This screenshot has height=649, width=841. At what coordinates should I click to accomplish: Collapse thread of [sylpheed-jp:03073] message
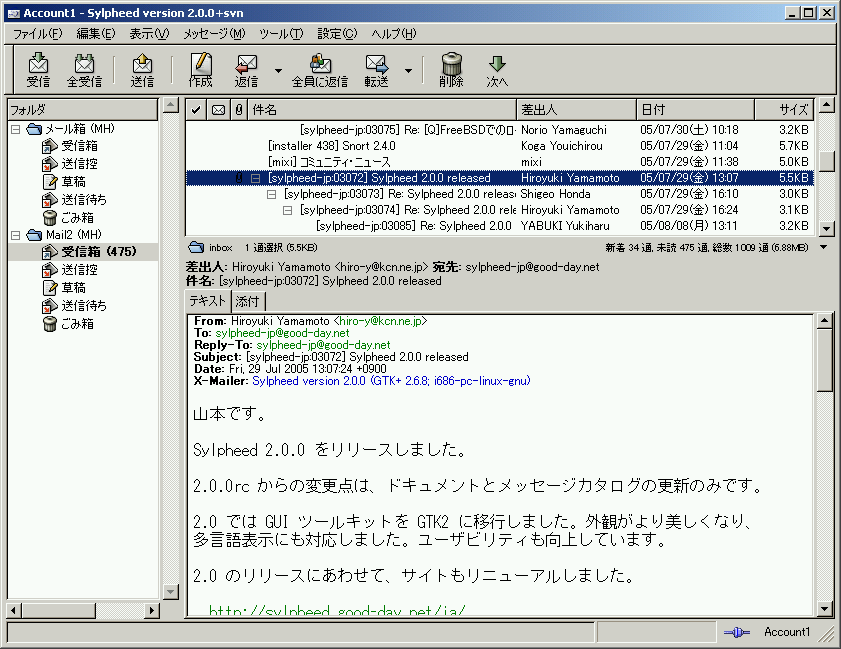coord(272,194)
